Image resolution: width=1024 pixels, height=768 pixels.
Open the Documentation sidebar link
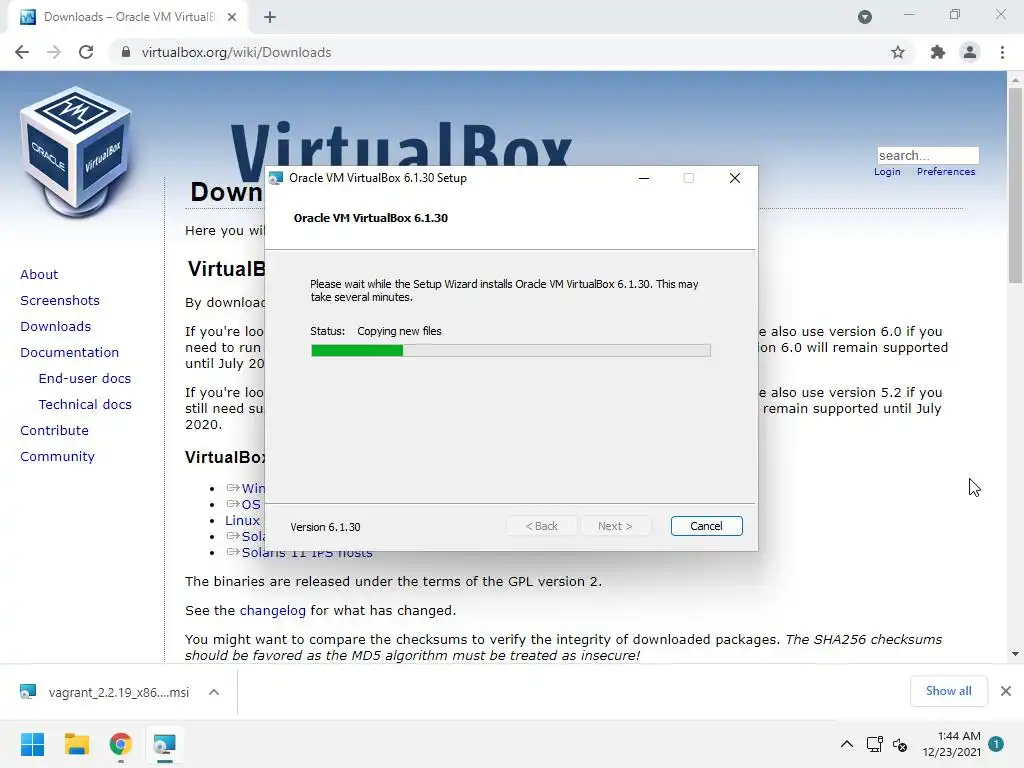(70, 353)
